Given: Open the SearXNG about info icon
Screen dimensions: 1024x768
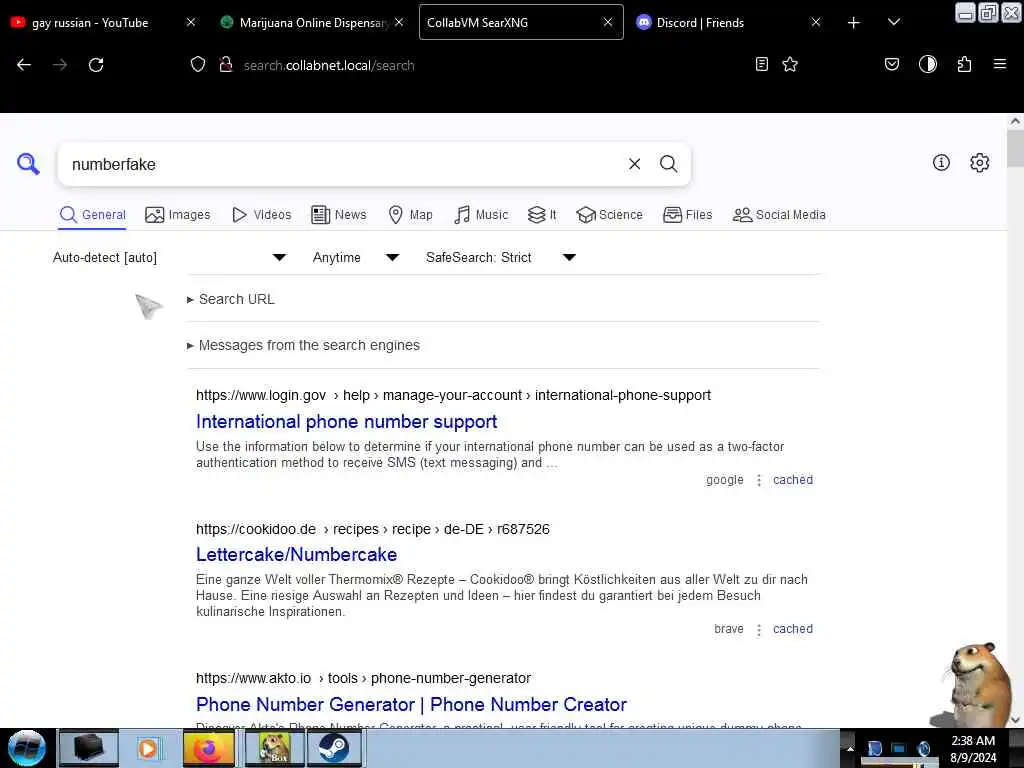Looking at the screenshot, I should 941,163.
